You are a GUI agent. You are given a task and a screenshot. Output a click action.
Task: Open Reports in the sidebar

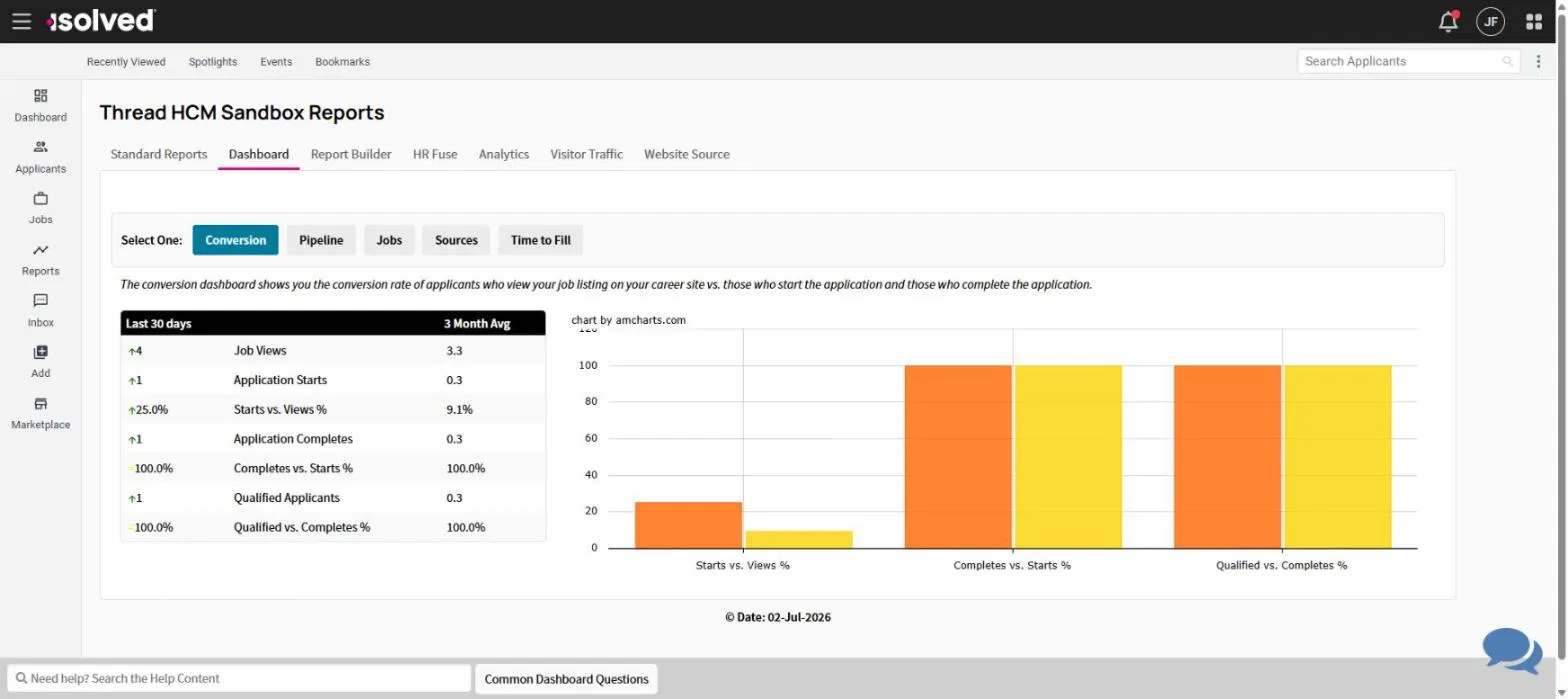(41, 259)
